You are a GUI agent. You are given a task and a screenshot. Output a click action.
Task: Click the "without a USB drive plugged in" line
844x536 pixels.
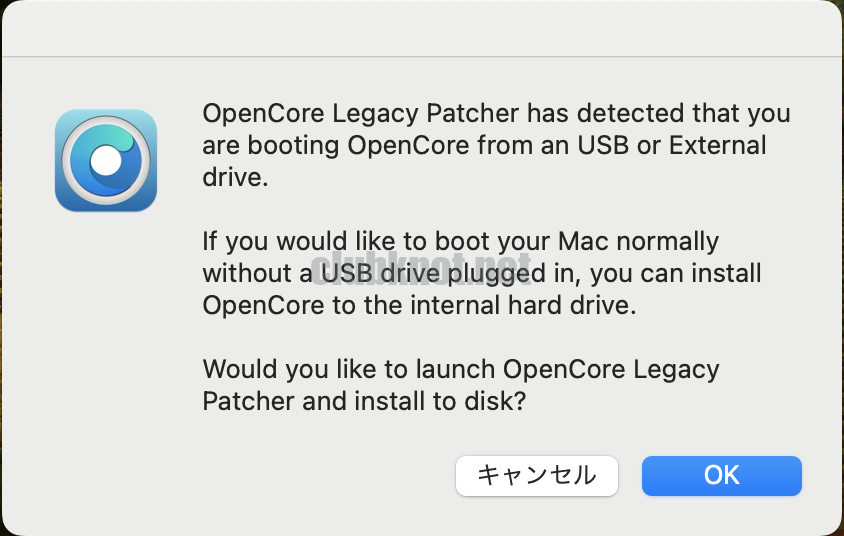(482, 273)
